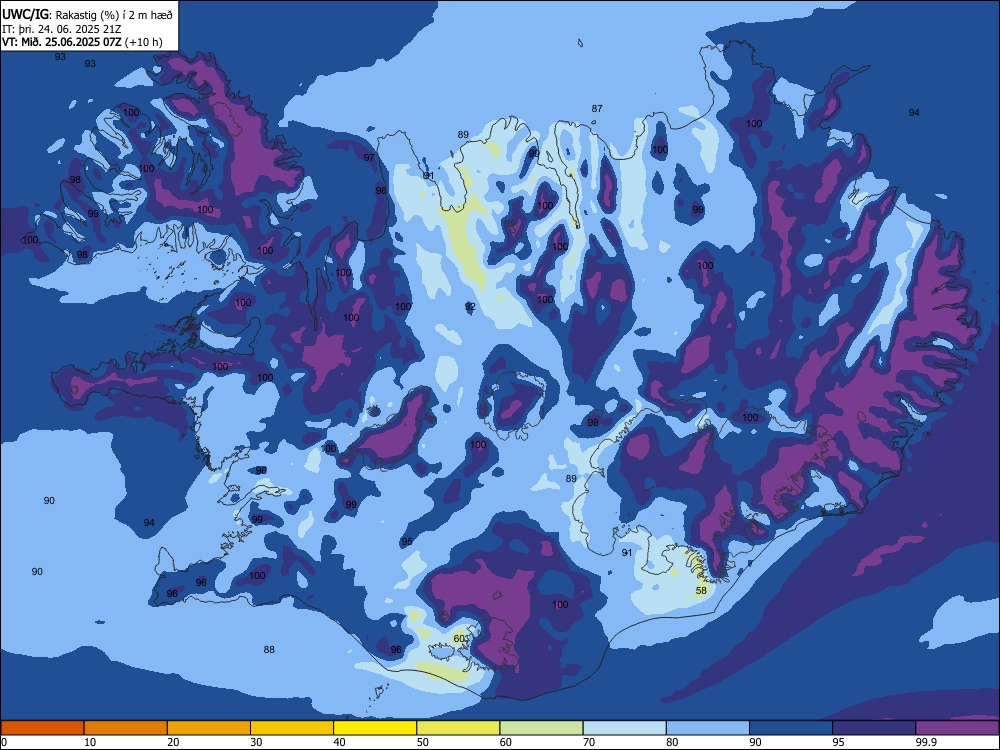
Task: Click the 0–10 dark orange legend swatch
Action: [x=42, y=728]
